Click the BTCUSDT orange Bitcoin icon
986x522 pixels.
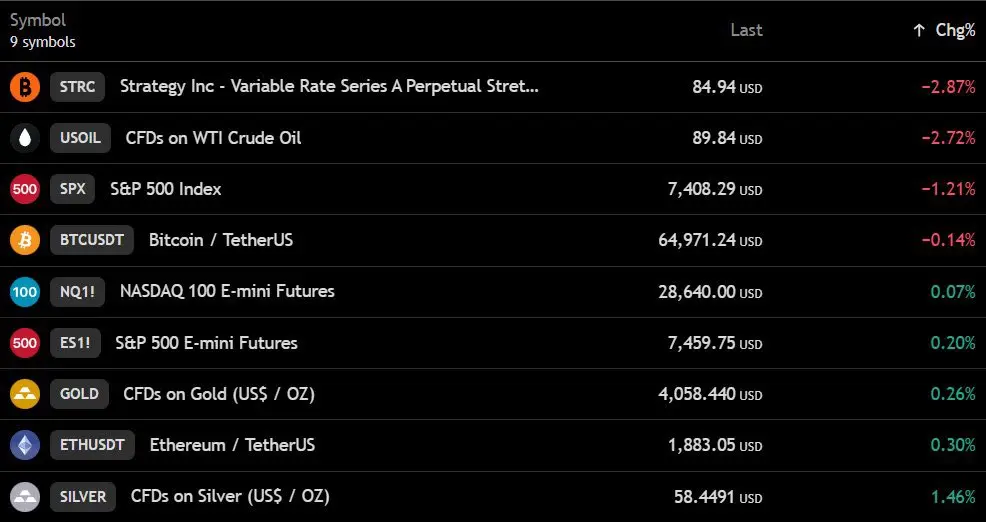click(x=25, y=240)
